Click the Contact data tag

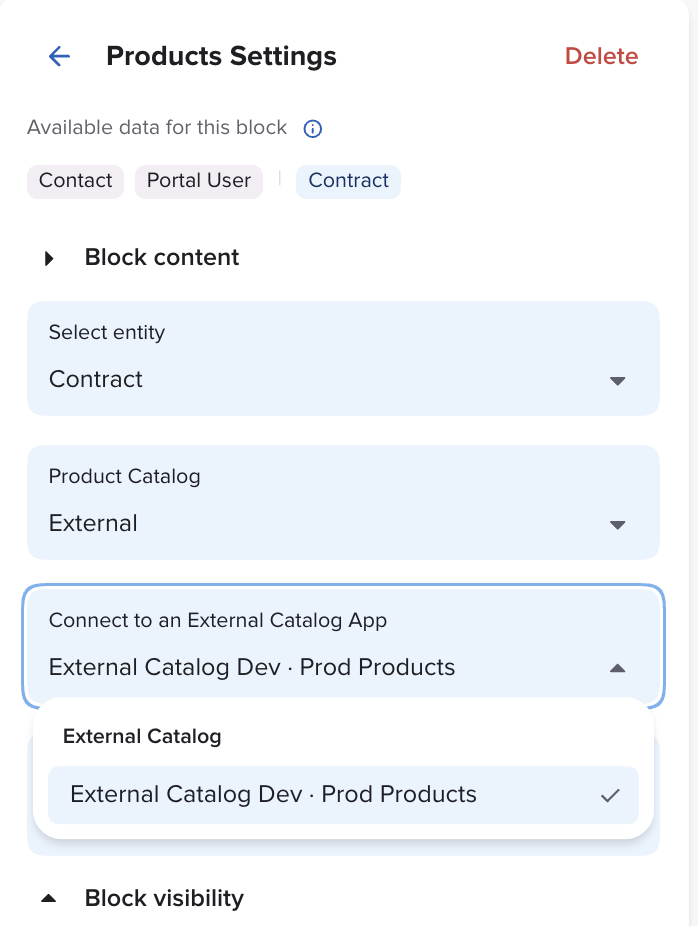point(75,181)
